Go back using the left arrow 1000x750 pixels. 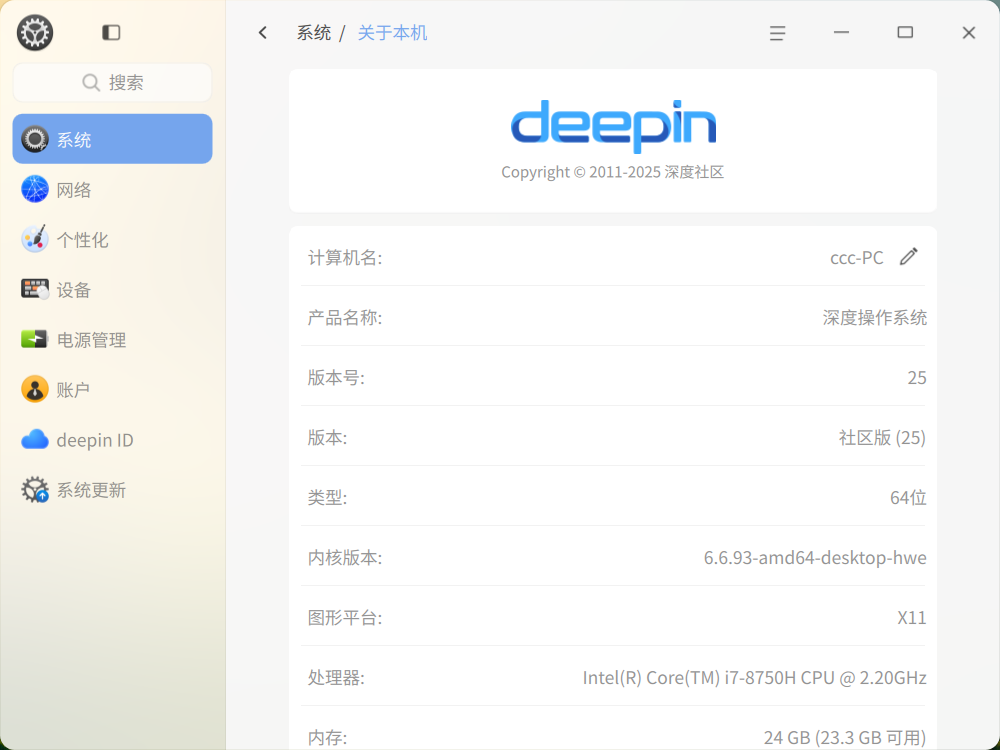point(263,33)
